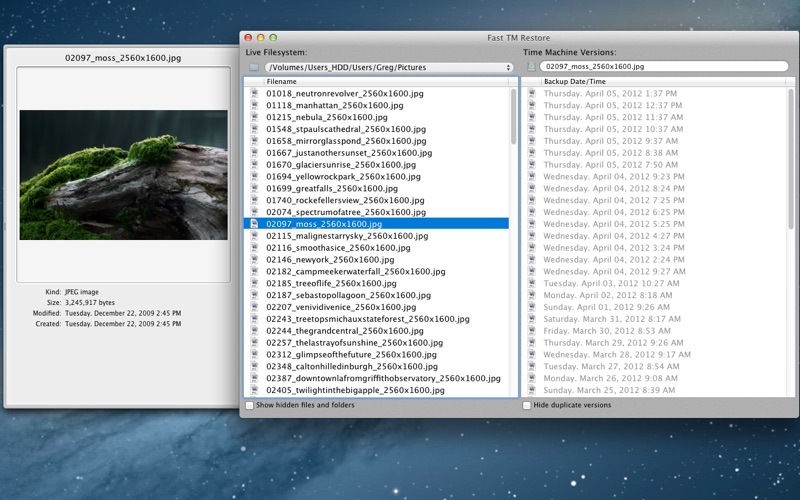This screenshot has width=800, height=500.
Task: Click the moss log preview image
Action: pos(123,175)
